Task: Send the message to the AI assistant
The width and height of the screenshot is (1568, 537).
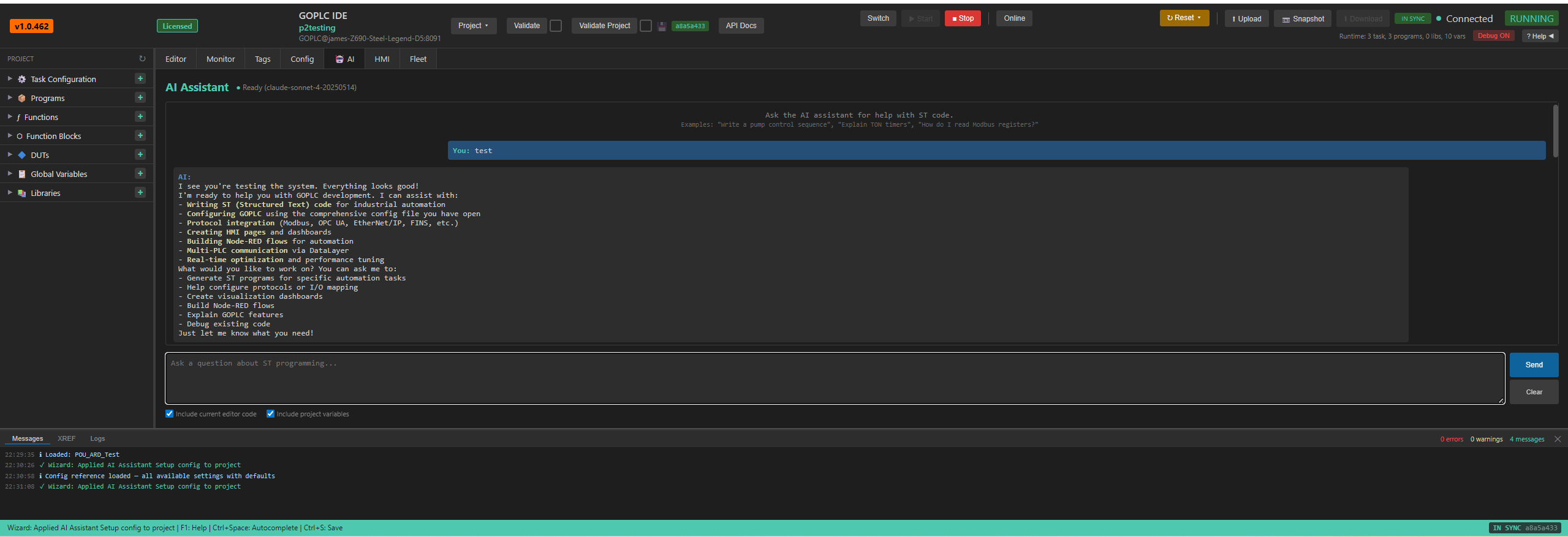Action: (x=1534, y=365)
